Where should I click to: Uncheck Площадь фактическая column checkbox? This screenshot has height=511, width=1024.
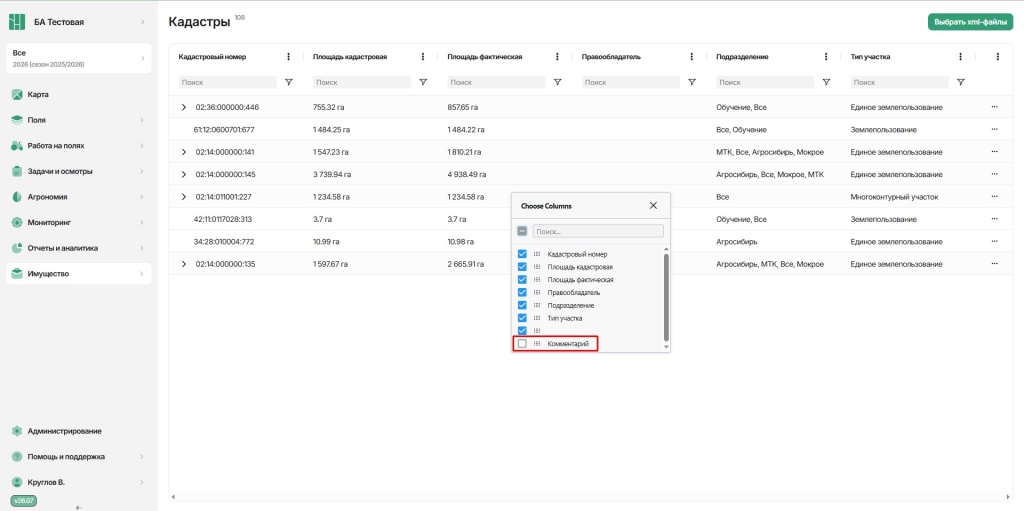click(x=522, y=280)
